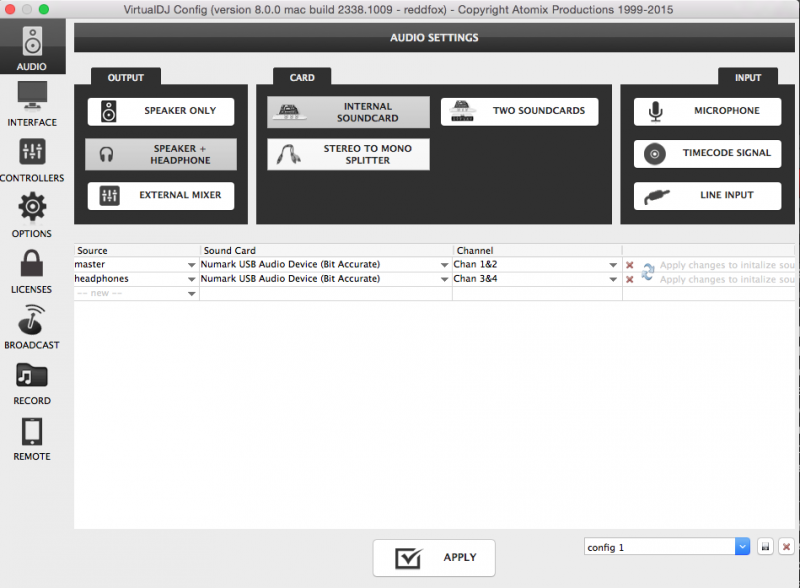Click the AUDIO SETTINGS title bar
This screenshot has width=800, height=588.
(x=434, y=38)
